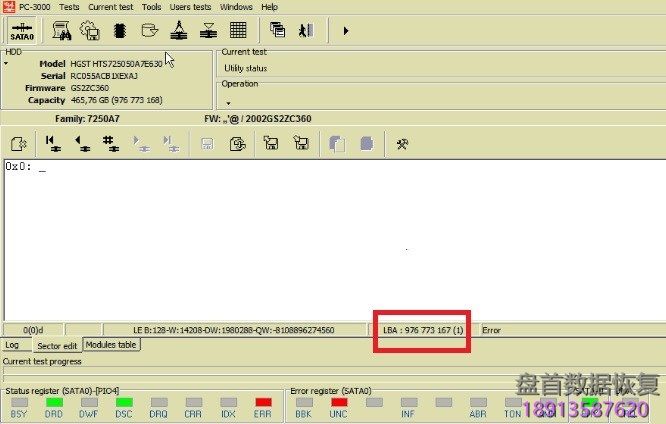Click the open sector file icon

pyautogui.click(x=18, y=144)
